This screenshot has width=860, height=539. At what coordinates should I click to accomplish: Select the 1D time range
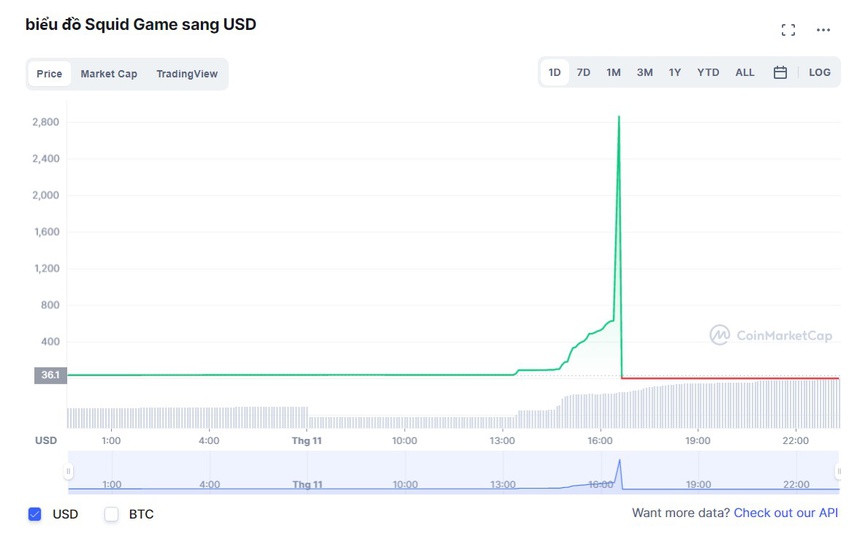[x=554, y=73]
